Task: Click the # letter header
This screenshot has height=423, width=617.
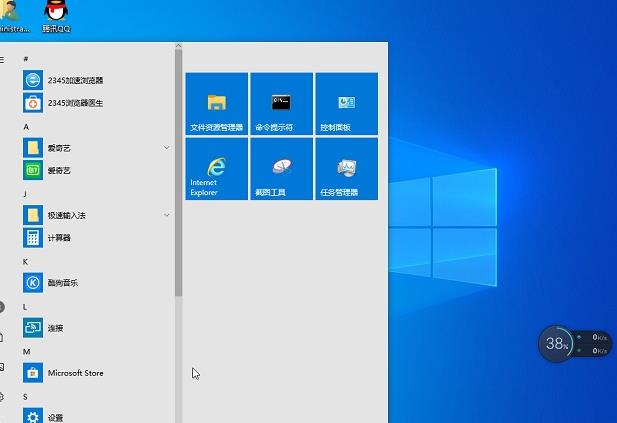Action: point(26,59)
